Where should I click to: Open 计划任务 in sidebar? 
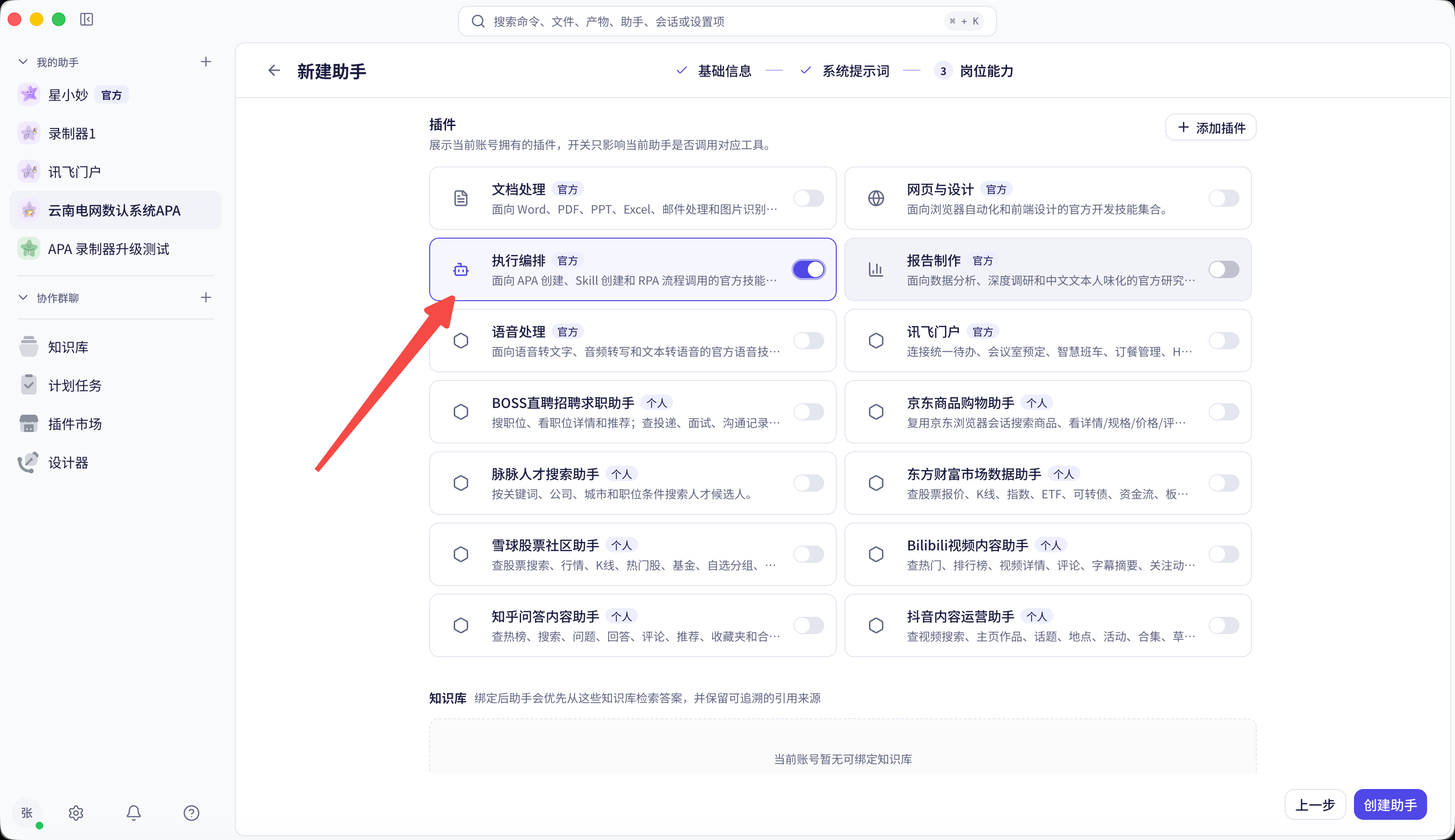tap(115, 385)
